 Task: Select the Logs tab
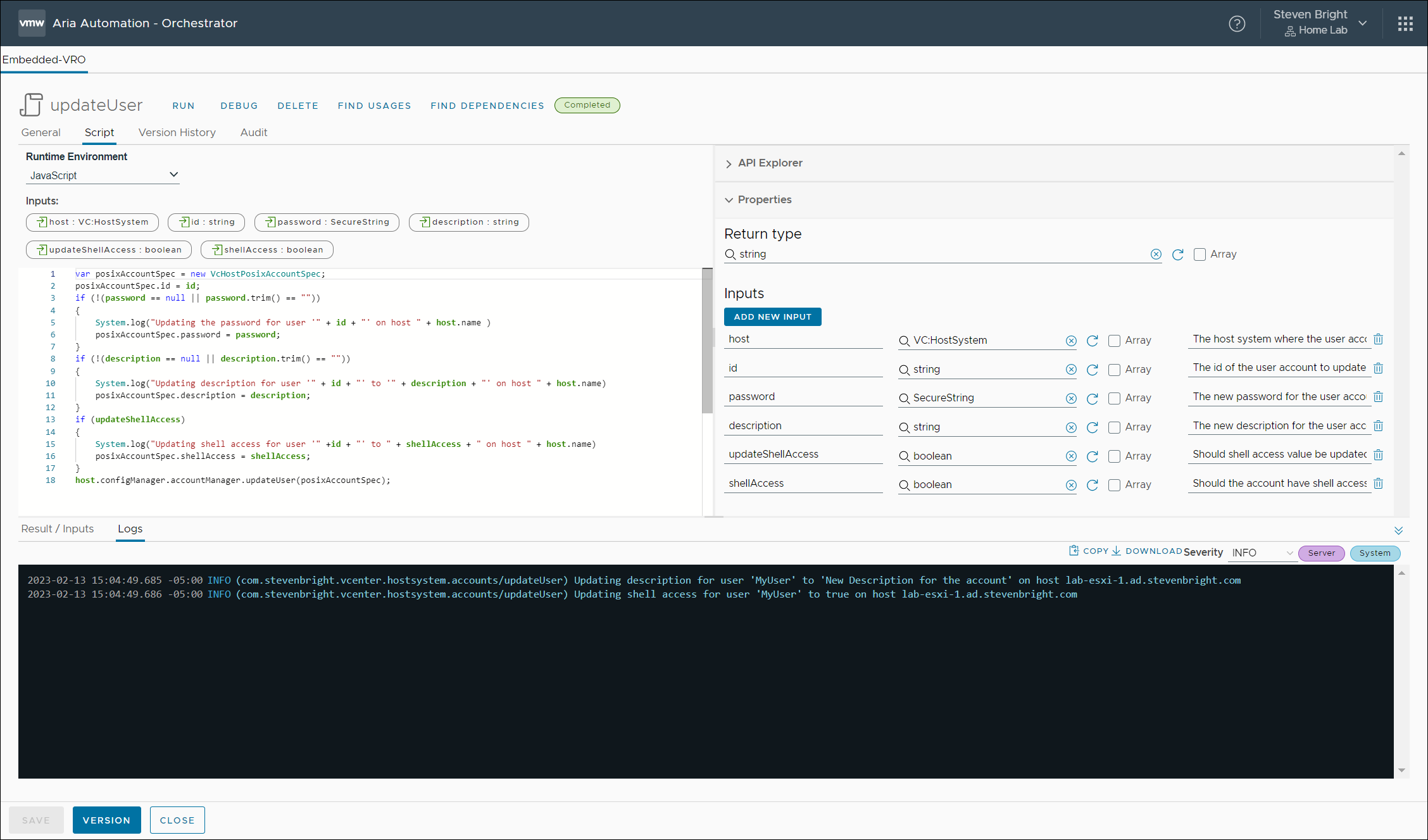tap(130, 529)
